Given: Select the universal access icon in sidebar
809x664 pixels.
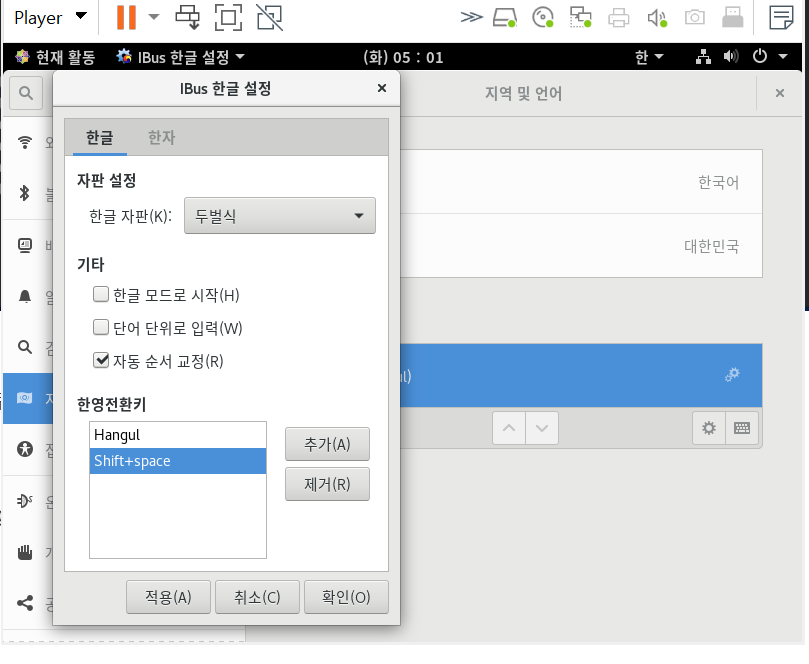Looking at the screenshot, I should point(25,449).
